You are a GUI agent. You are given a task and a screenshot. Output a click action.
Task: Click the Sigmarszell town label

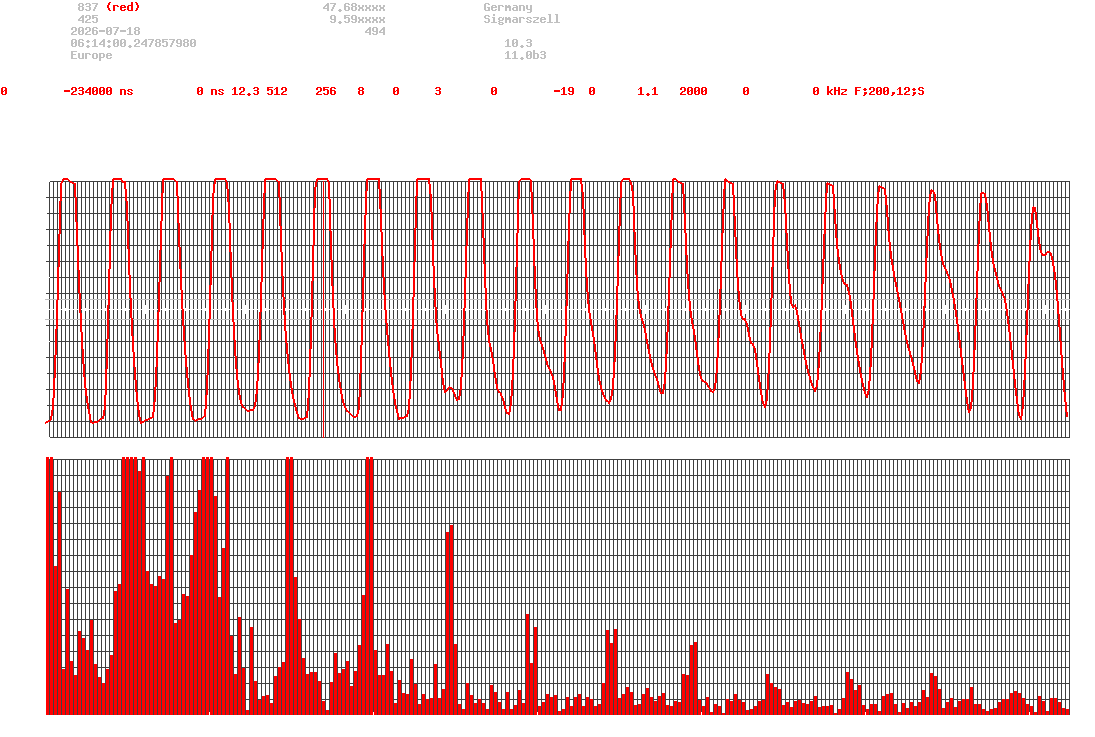(522, 19)
